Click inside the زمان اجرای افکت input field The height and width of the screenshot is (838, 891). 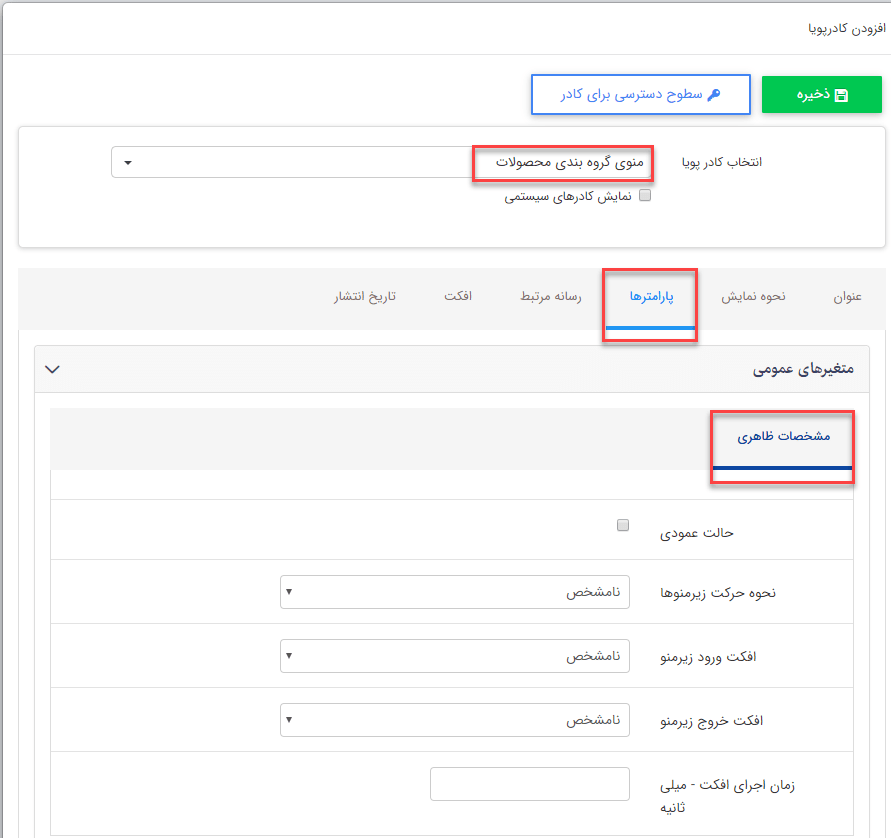(x=529, y=784)
